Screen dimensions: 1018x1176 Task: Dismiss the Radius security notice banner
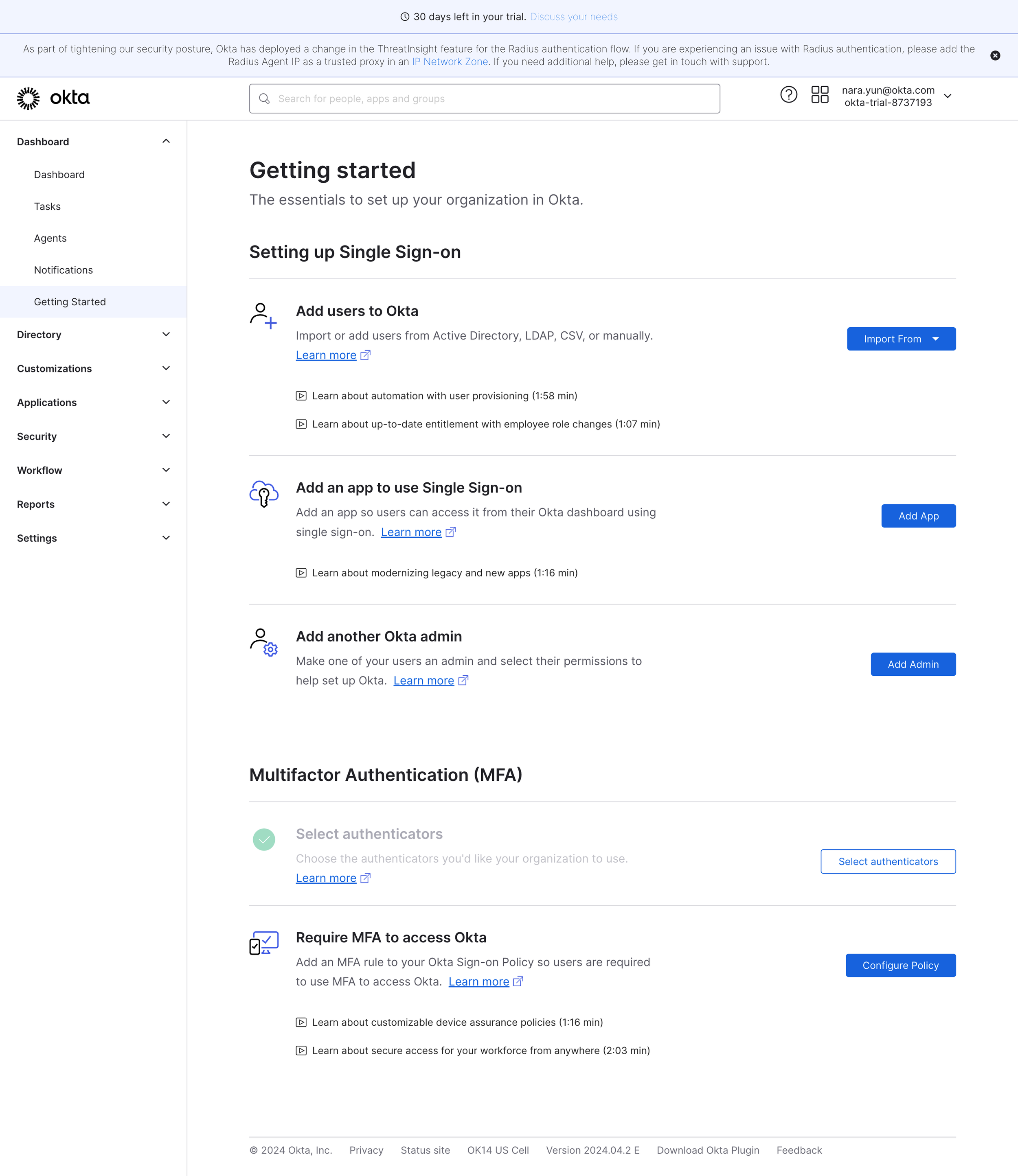995,56
